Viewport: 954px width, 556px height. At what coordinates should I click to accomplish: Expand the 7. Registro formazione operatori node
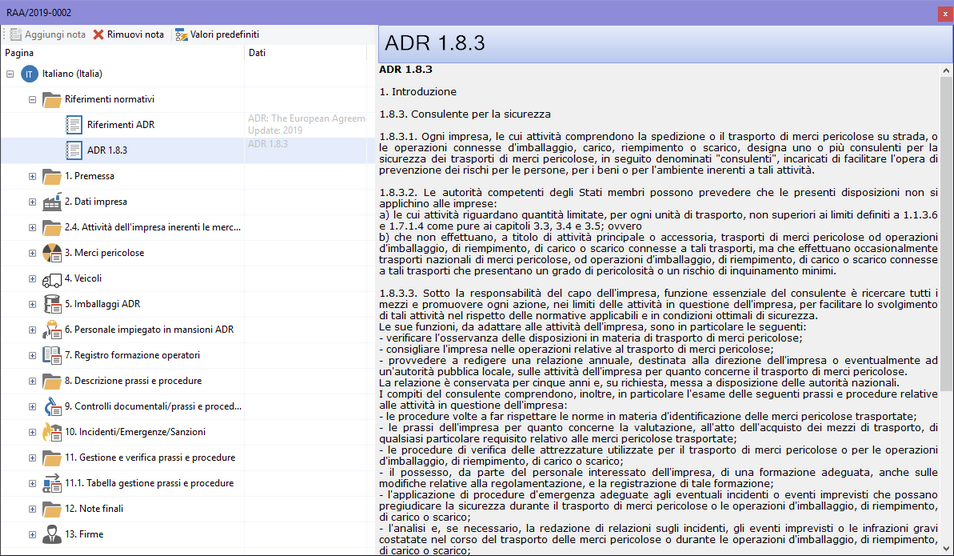click(x=32, y=355)
